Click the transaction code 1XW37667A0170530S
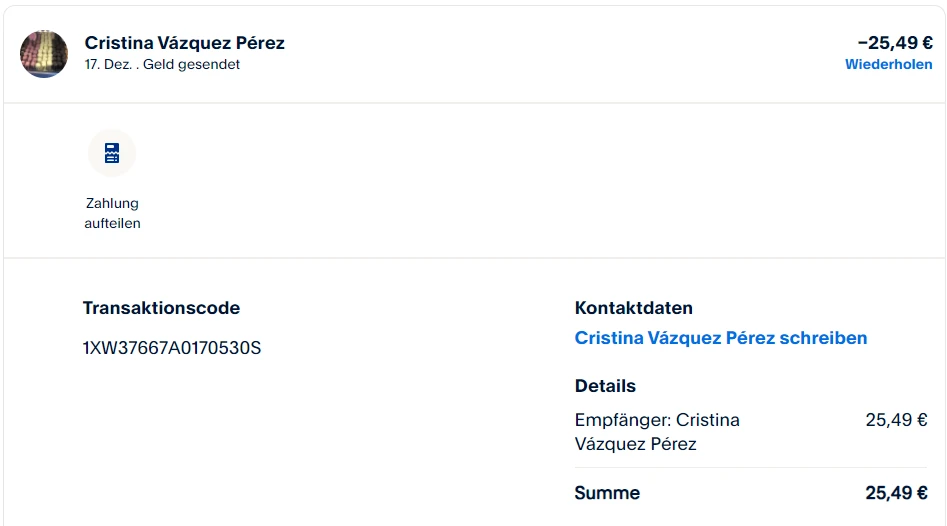The height and width of the screenshot is (526, 947). click(x=172, y=348)
